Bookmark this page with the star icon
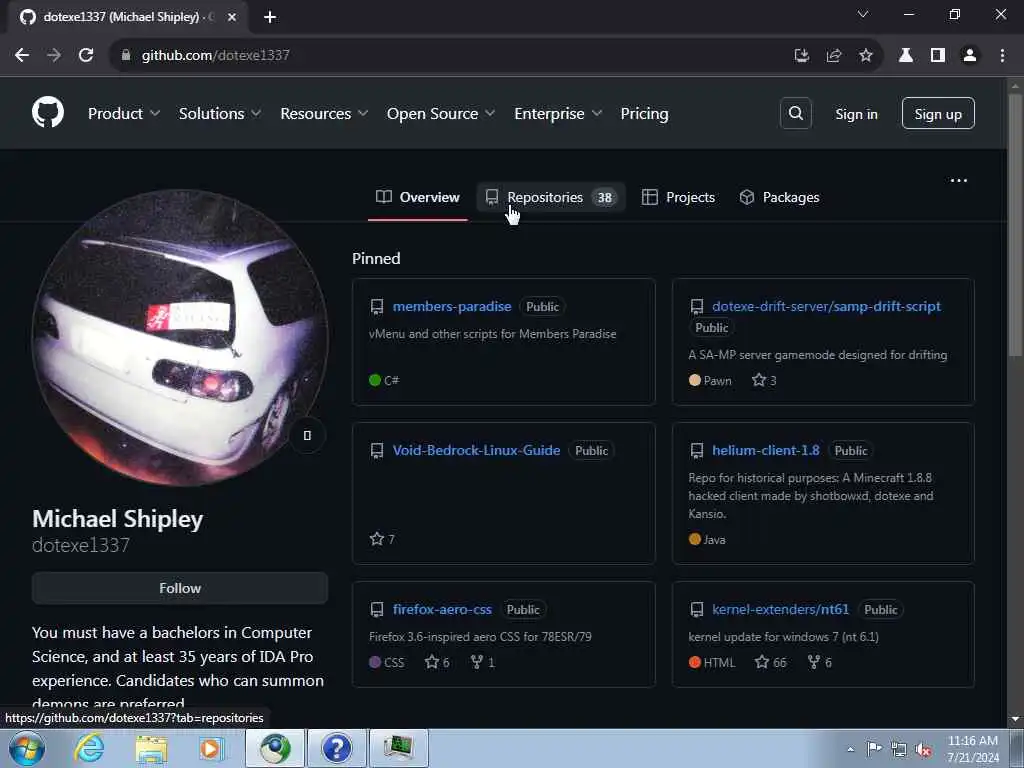The height and width of the screenshot is (768, 1024). tap(865, 55)
